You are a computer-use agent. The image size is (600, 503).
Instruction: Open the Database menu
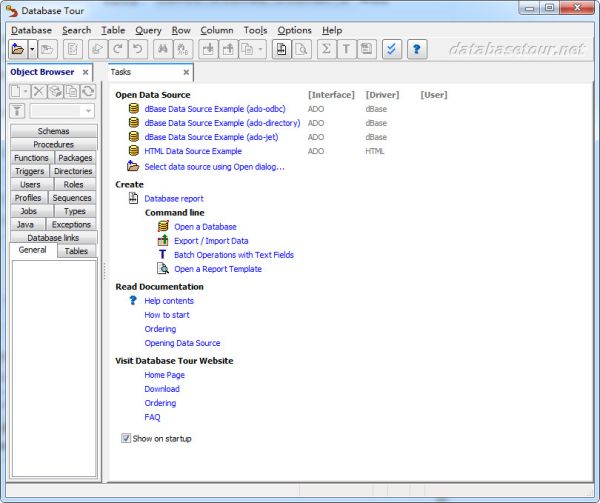31,30
